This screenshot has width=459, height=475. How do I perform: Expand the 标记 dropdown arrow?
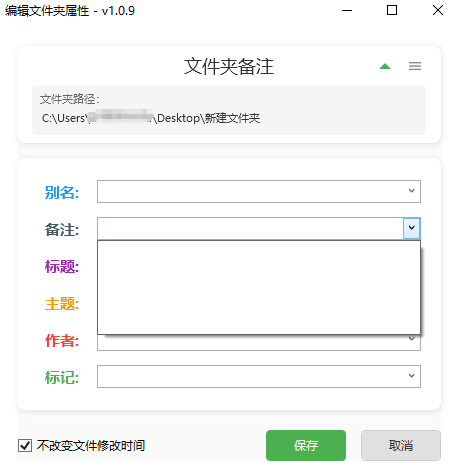point(412,376)
